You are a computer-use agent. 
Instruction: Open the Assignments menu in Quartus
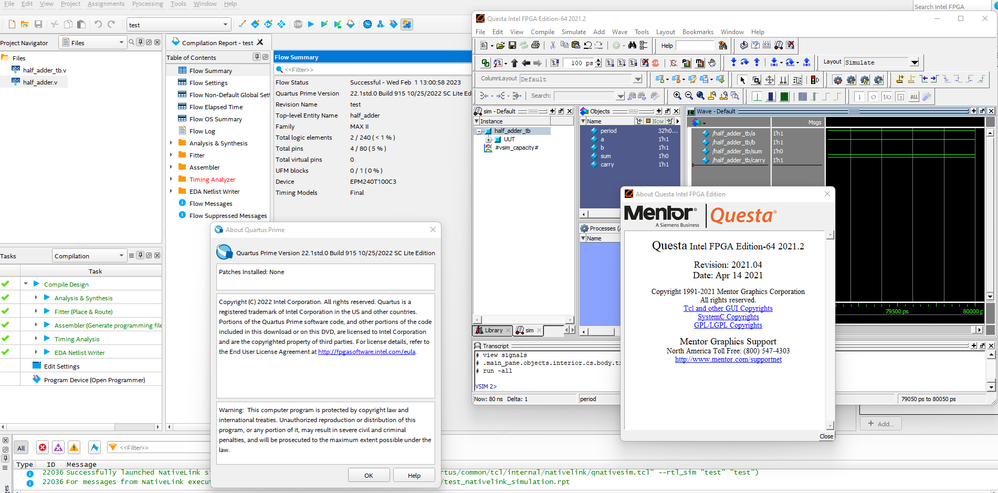coord(106,4)
